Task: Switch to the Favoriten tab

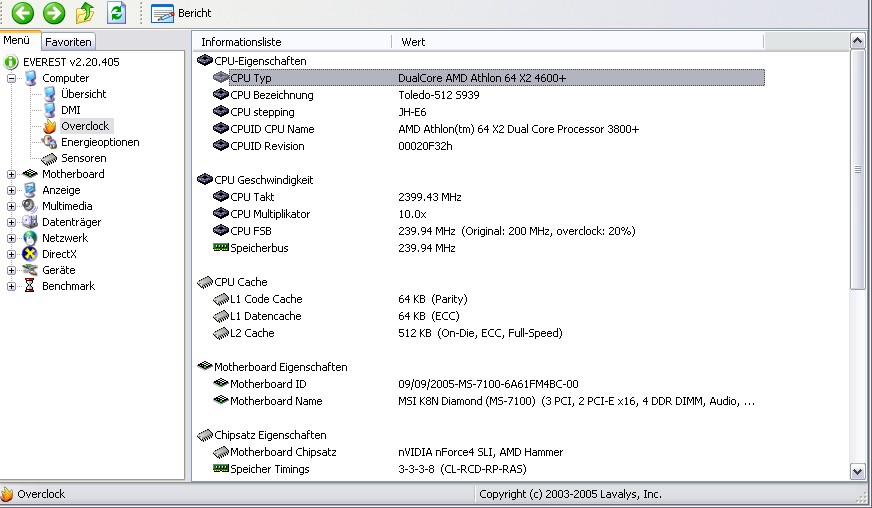Action: (68, 42)
